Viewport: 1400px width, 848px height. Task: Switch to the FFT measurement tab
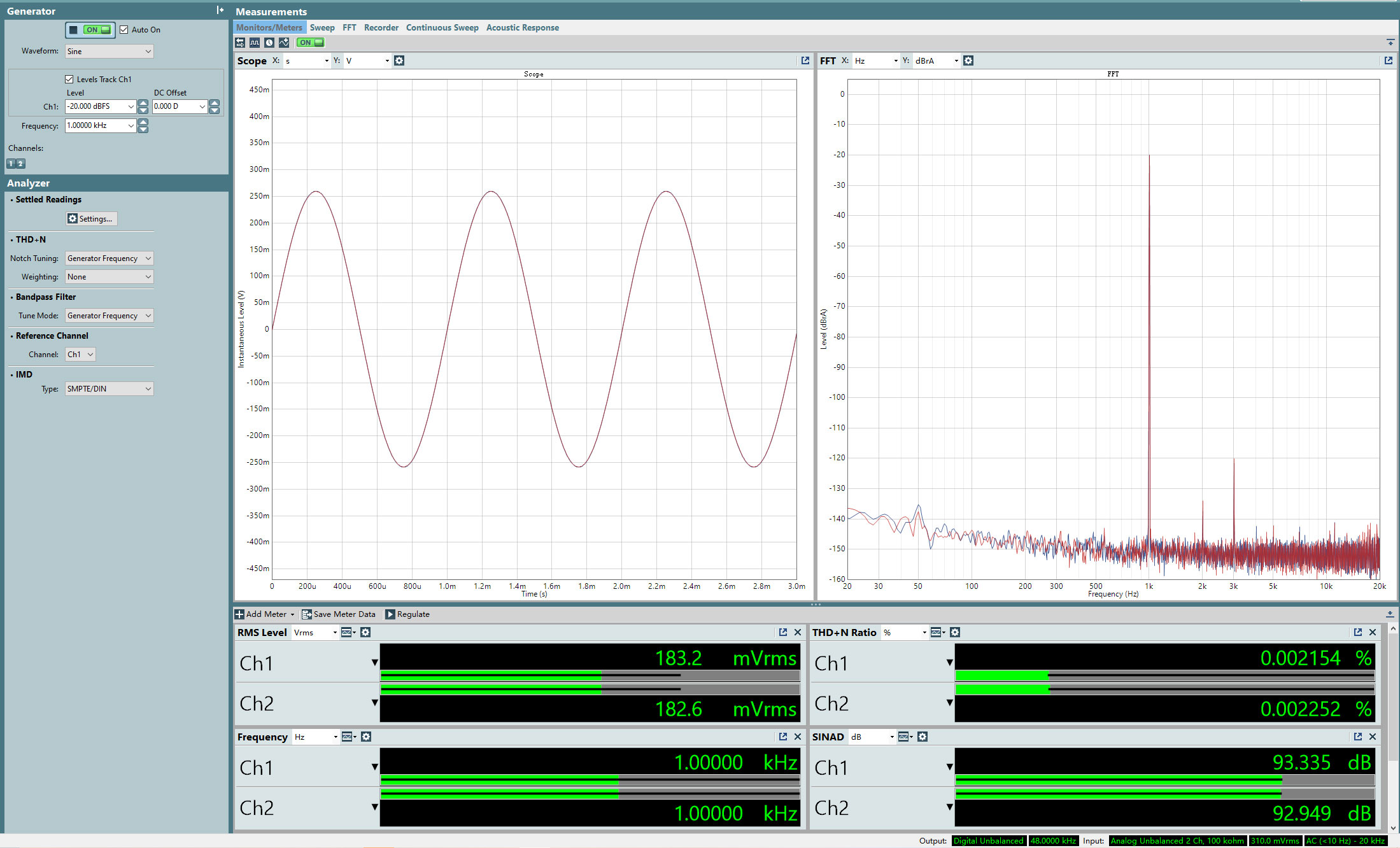350,27
